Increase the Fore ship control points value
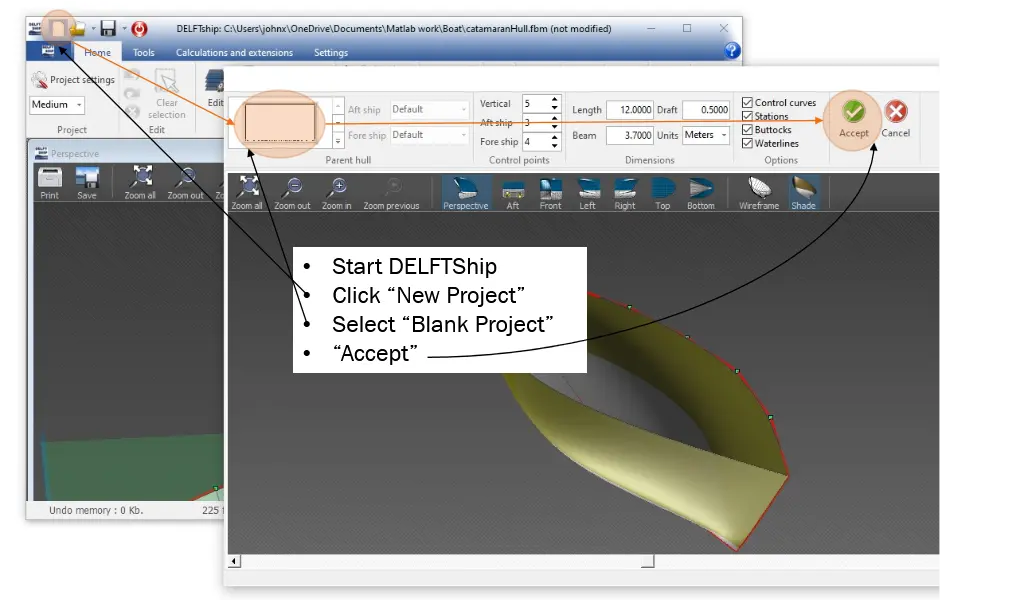The width and height of the screenshot is (1020, 601). (x=555, y=137)
